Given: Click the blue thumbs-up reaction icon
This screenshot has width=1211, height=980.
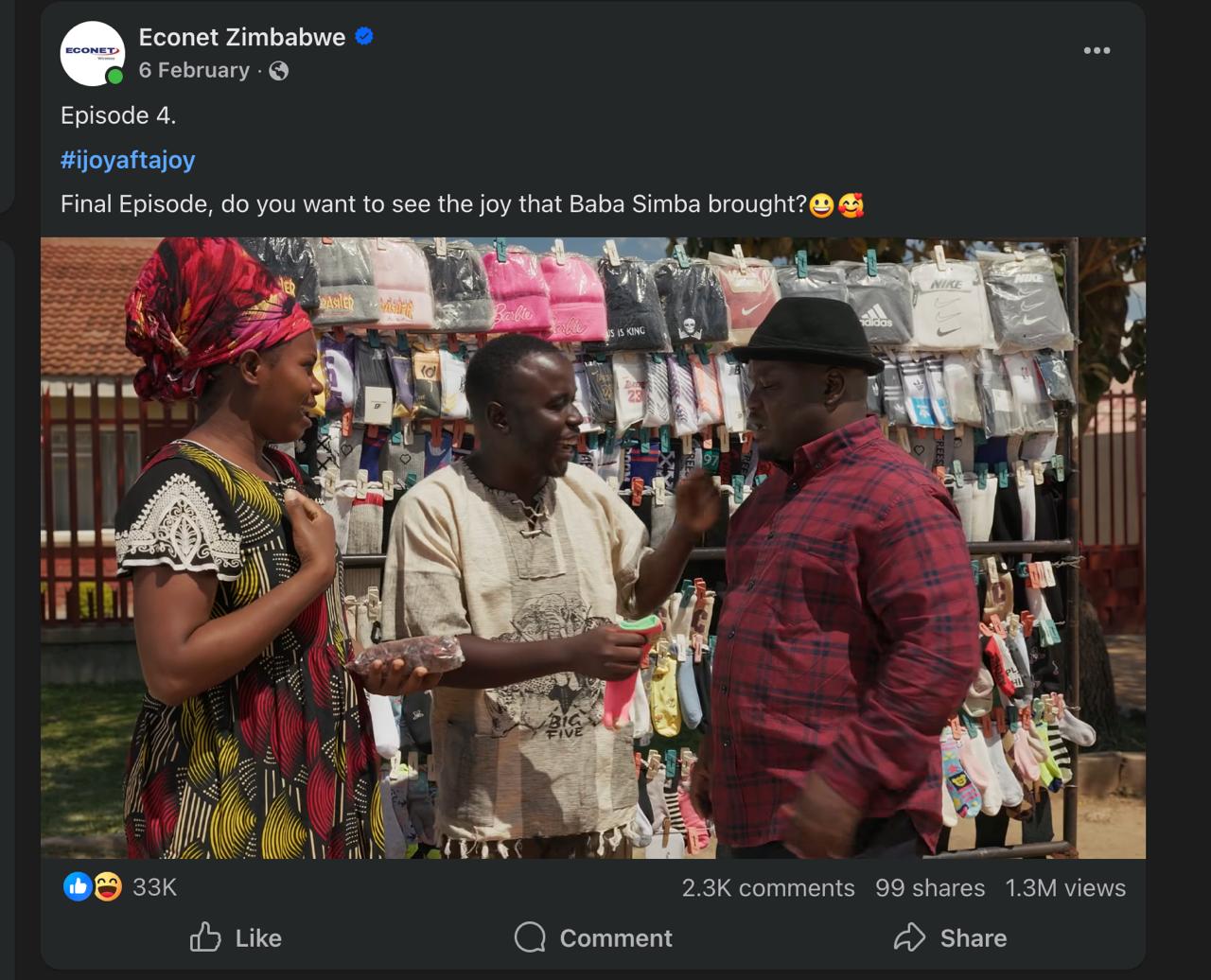Looking at the screenshot, I should click(78, 886).
